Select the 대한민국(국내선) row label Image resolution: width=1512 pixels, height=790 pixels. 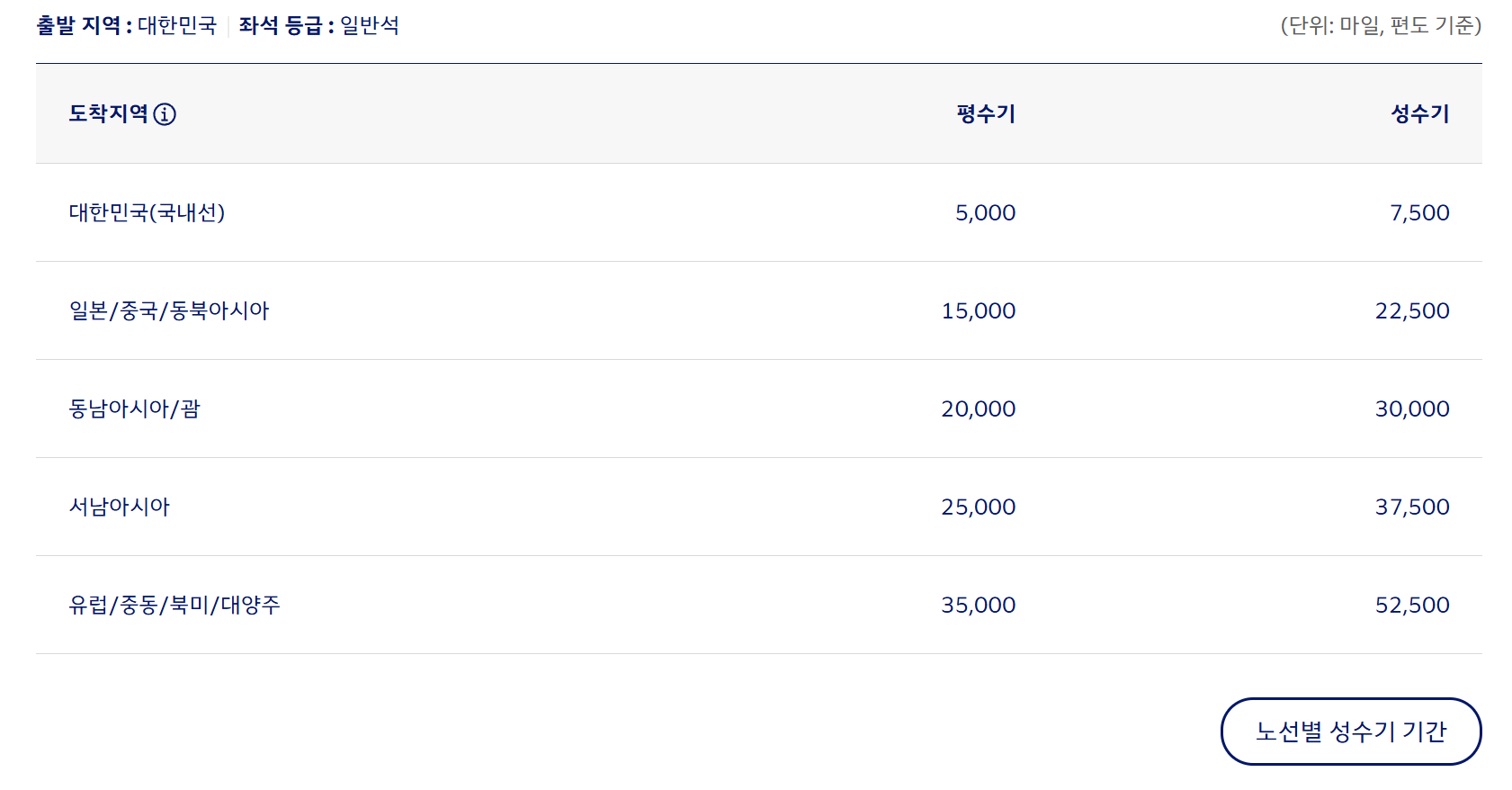point(147,212)
